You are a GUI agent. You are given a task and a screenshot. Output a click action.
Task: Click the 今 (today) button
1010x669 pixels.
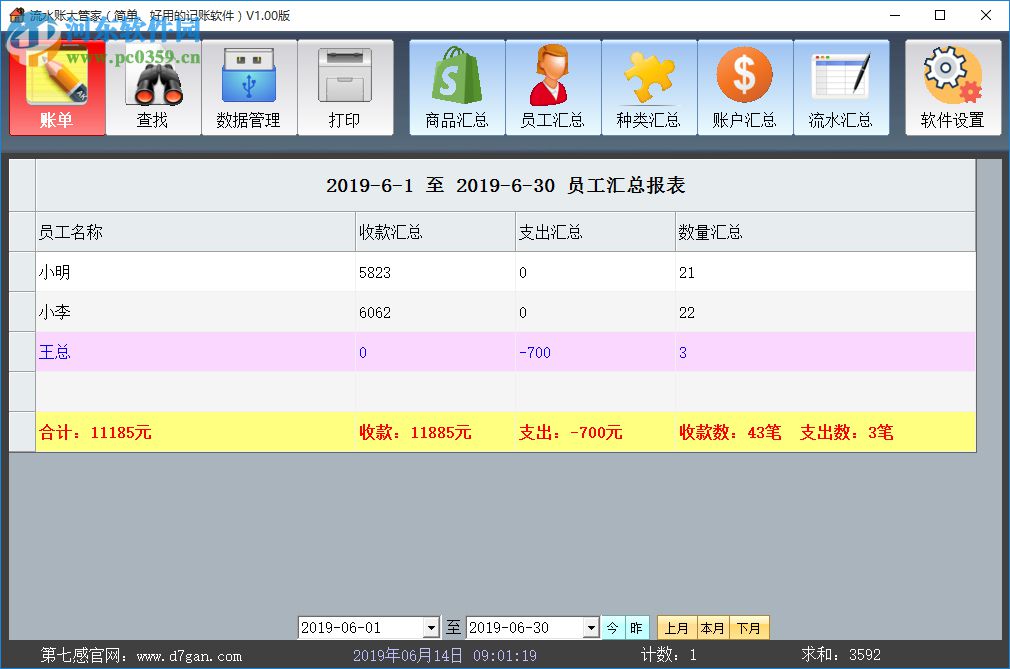612,627
